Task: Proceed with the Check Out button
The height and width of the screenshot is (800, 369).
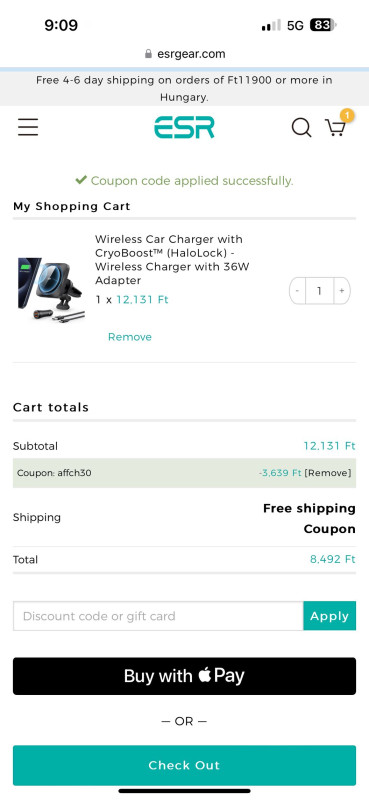Action: tap(184, 765)
